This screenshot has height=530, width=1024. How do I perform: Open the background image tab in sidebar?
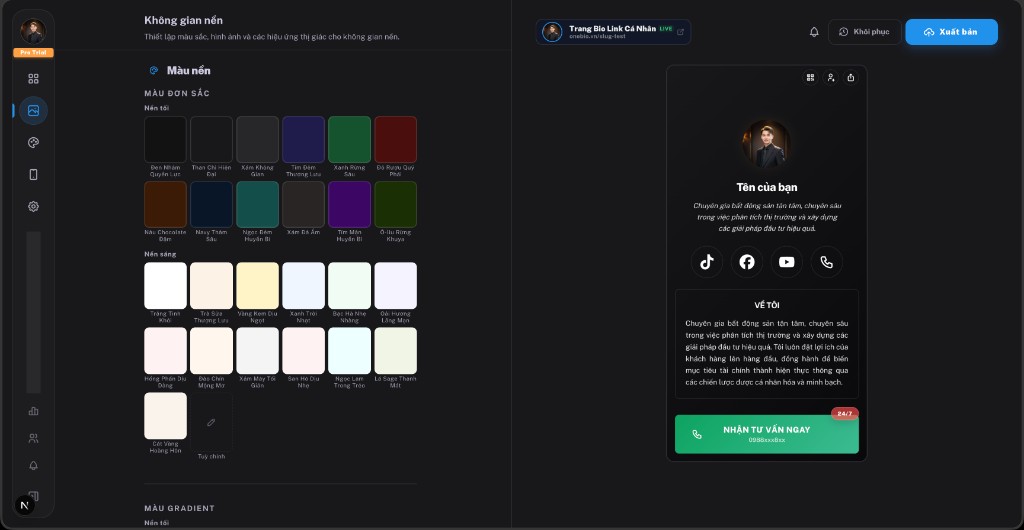(x=33, y=111)
